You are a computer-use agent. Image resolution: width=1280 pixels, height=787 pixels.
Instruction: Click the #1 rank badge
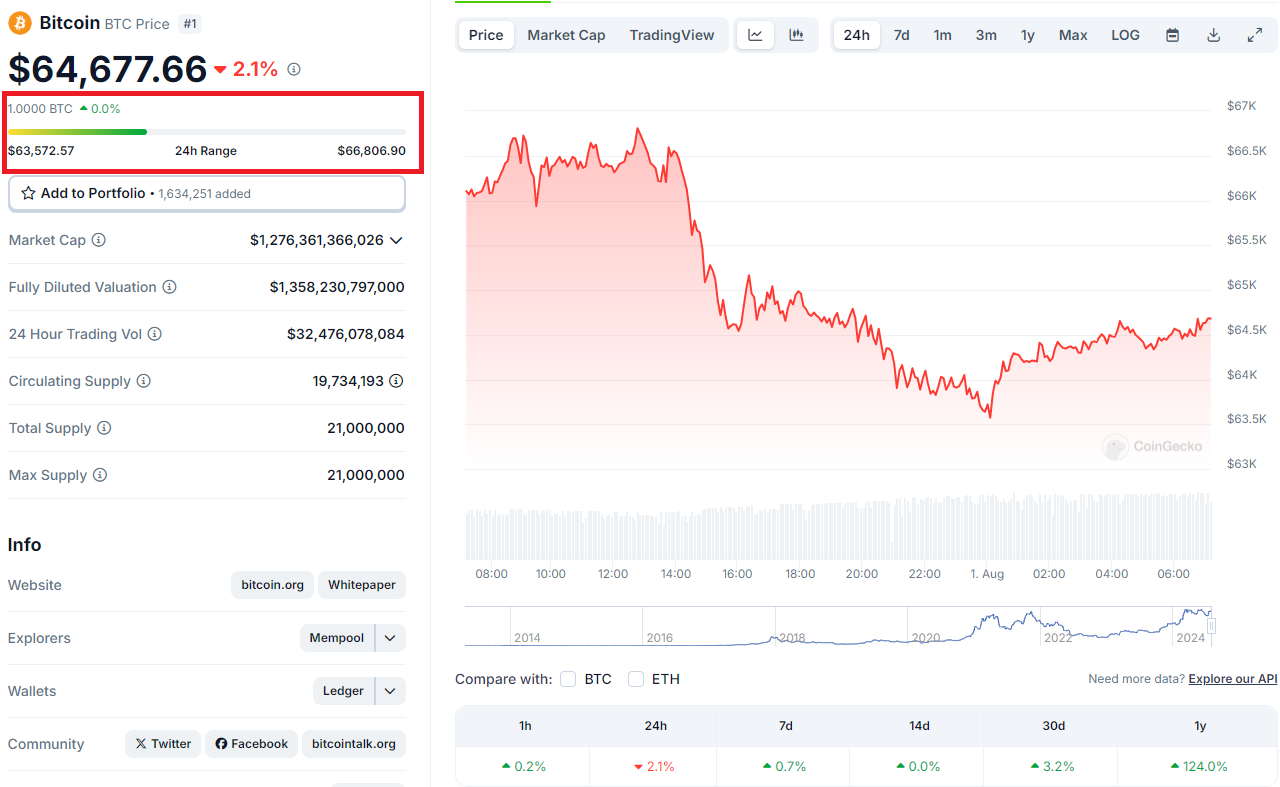(189, 23)
